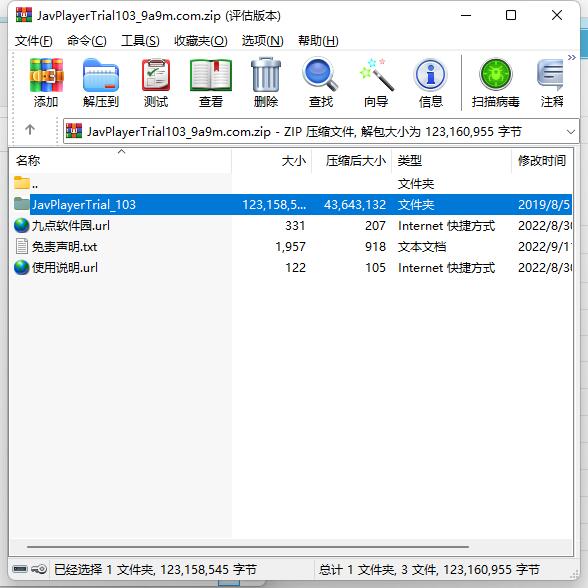This screenshot has height=588, width=588.
Task: Click the 信息 (Info) toolbar icon
Action: tap(430, 75)
